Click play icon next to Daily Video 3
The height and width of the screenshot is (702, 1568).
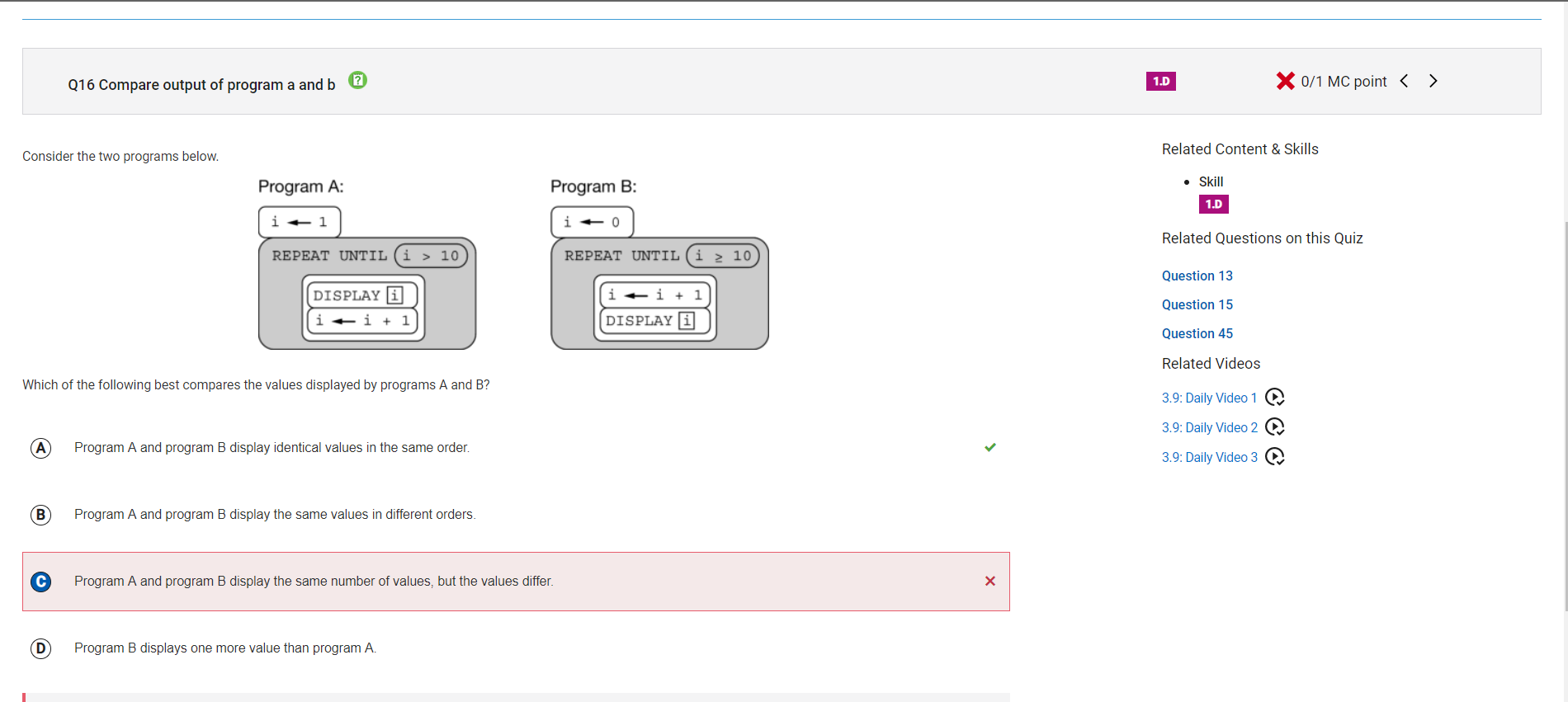(1275, 457)
